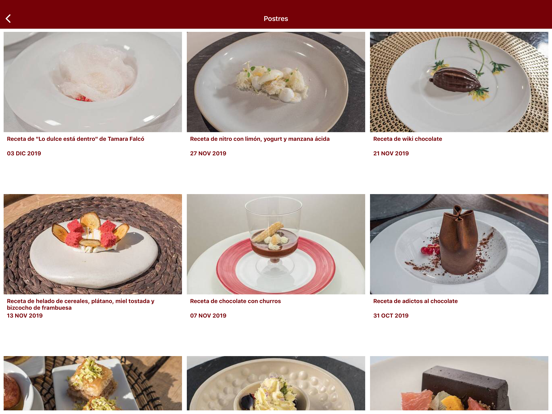552x414 pixels.
Task: Select 'Receta de adictos al chocolate' title
Action: (x=415, y=301)
